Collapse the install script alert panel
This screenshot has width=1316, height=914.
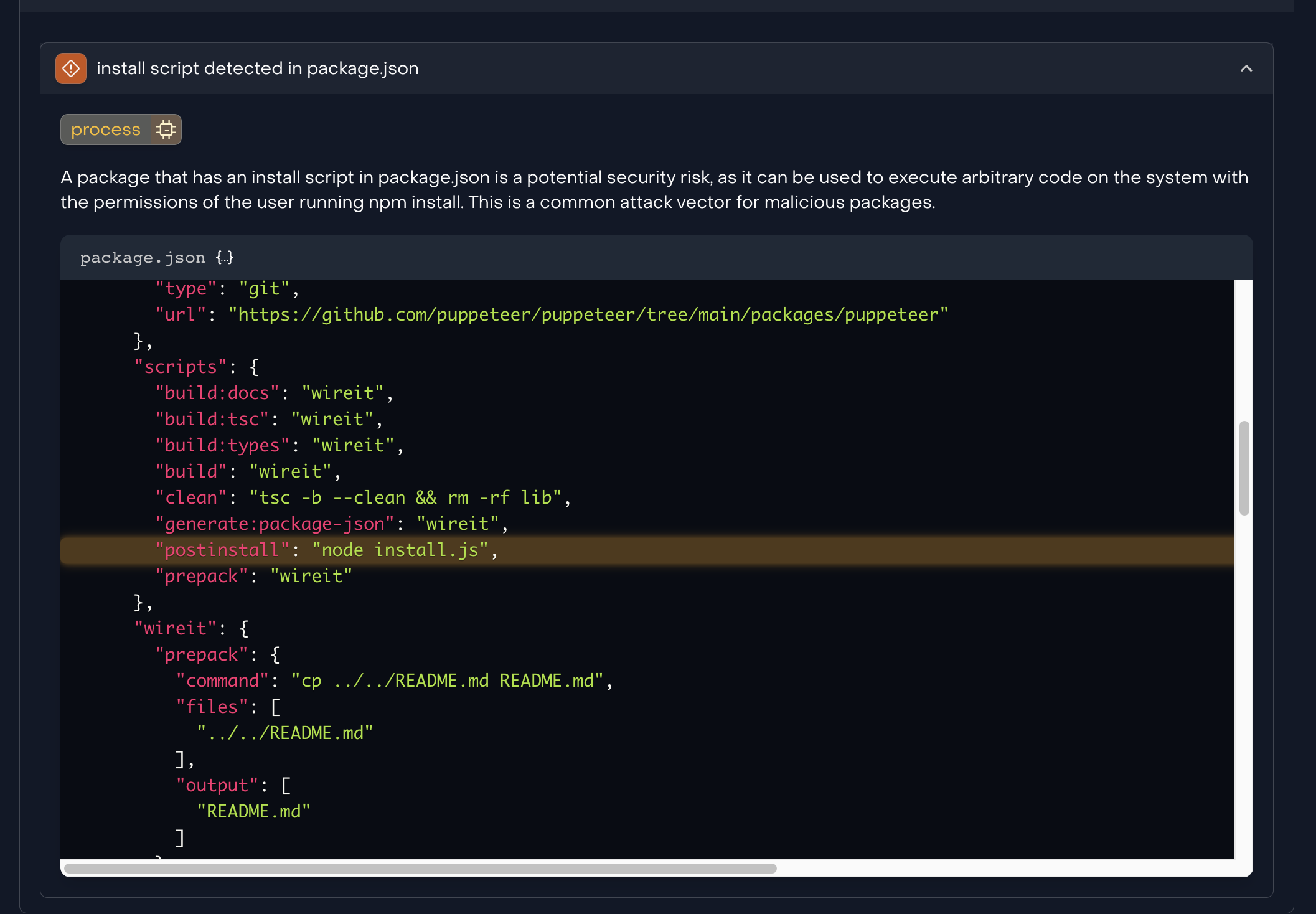point(1246,68)
